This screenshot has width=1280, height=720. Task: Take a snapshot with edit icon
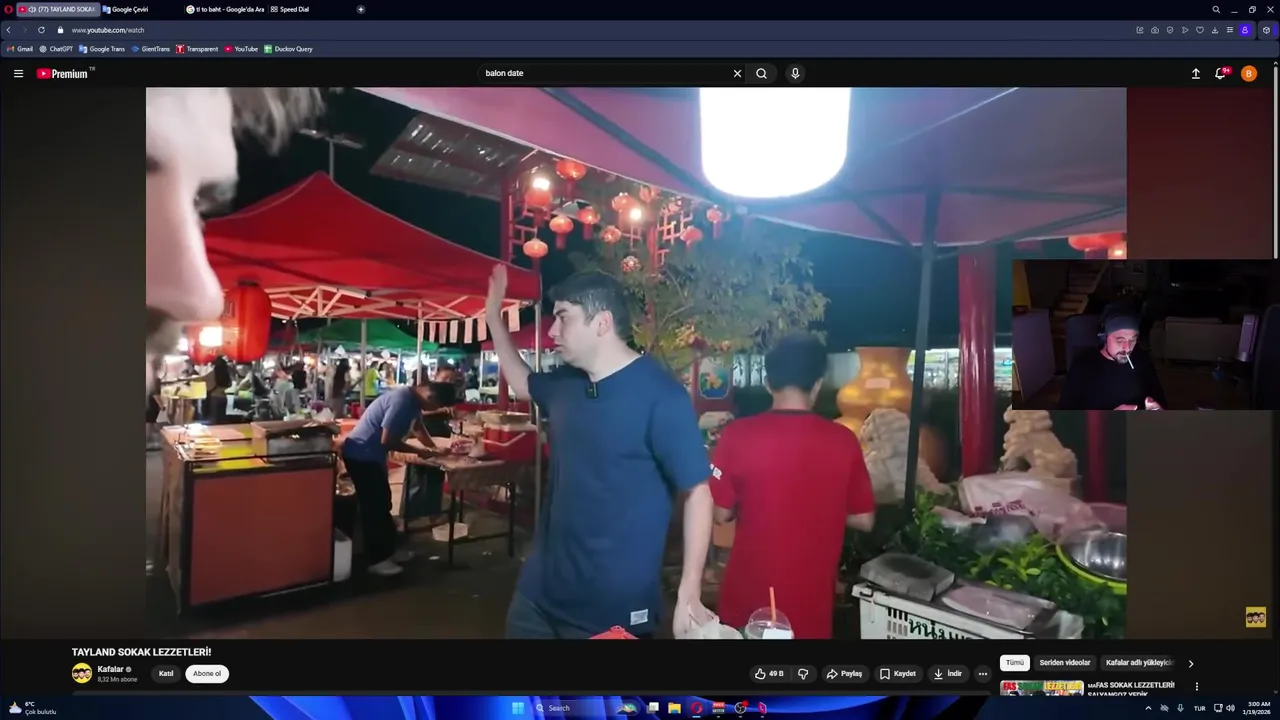1140,30
